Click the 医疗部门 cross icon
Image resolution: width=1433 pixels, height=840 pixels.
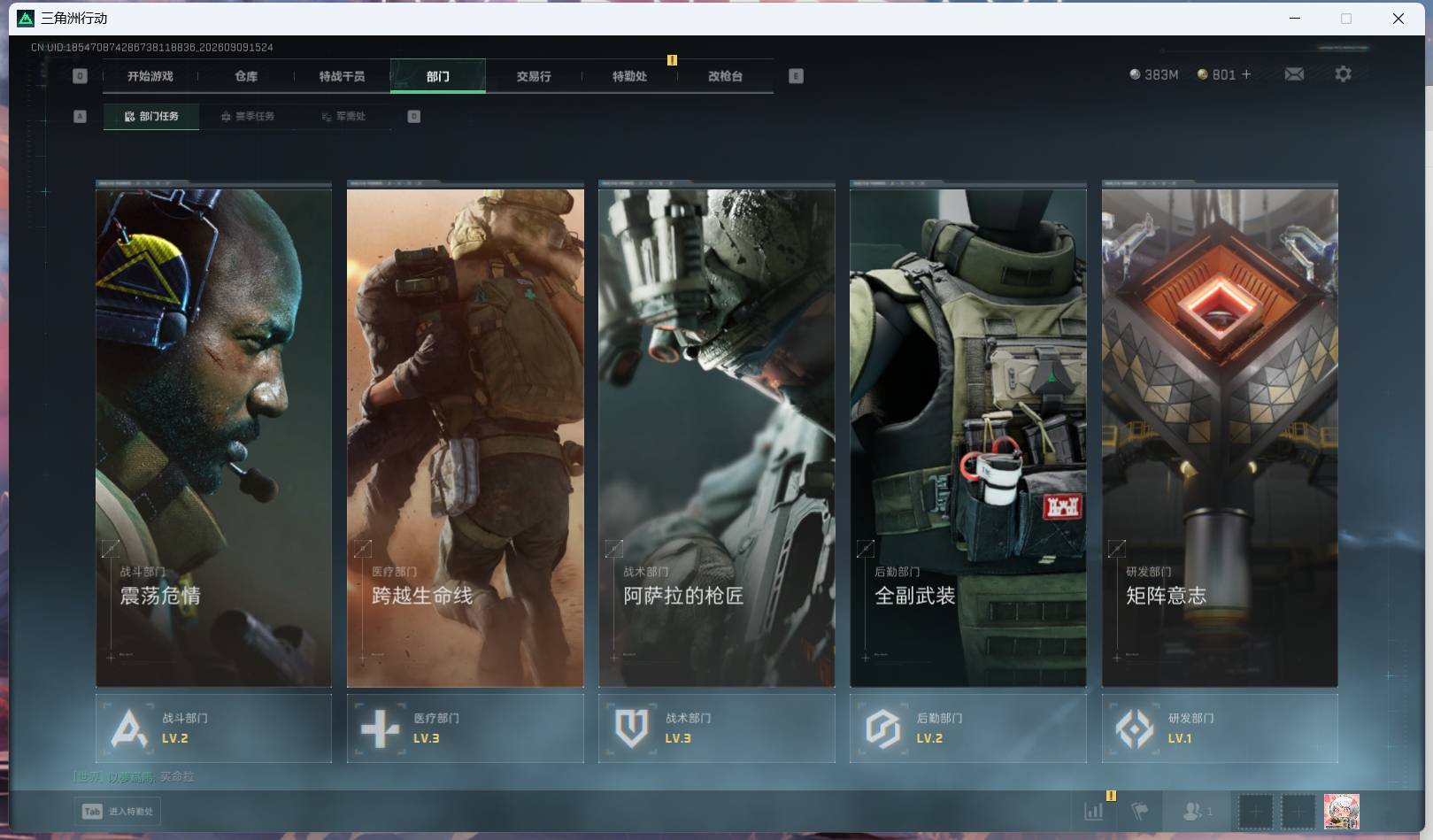[x=381, y=729]
